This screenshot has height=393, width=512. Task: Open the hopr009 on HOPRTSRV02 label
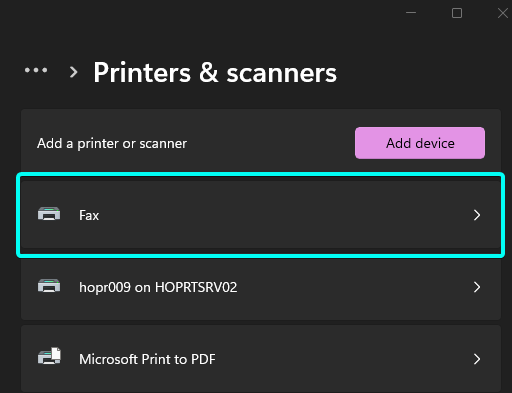158,287
